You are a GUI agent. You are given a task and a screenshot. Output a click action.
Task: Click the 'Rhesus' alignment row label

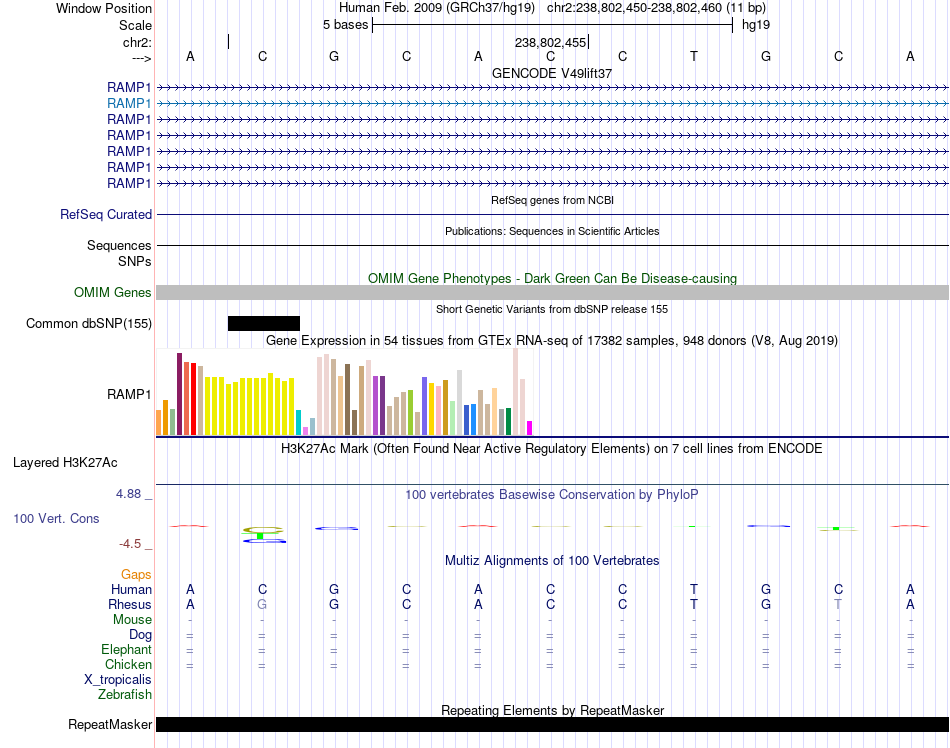130,604
